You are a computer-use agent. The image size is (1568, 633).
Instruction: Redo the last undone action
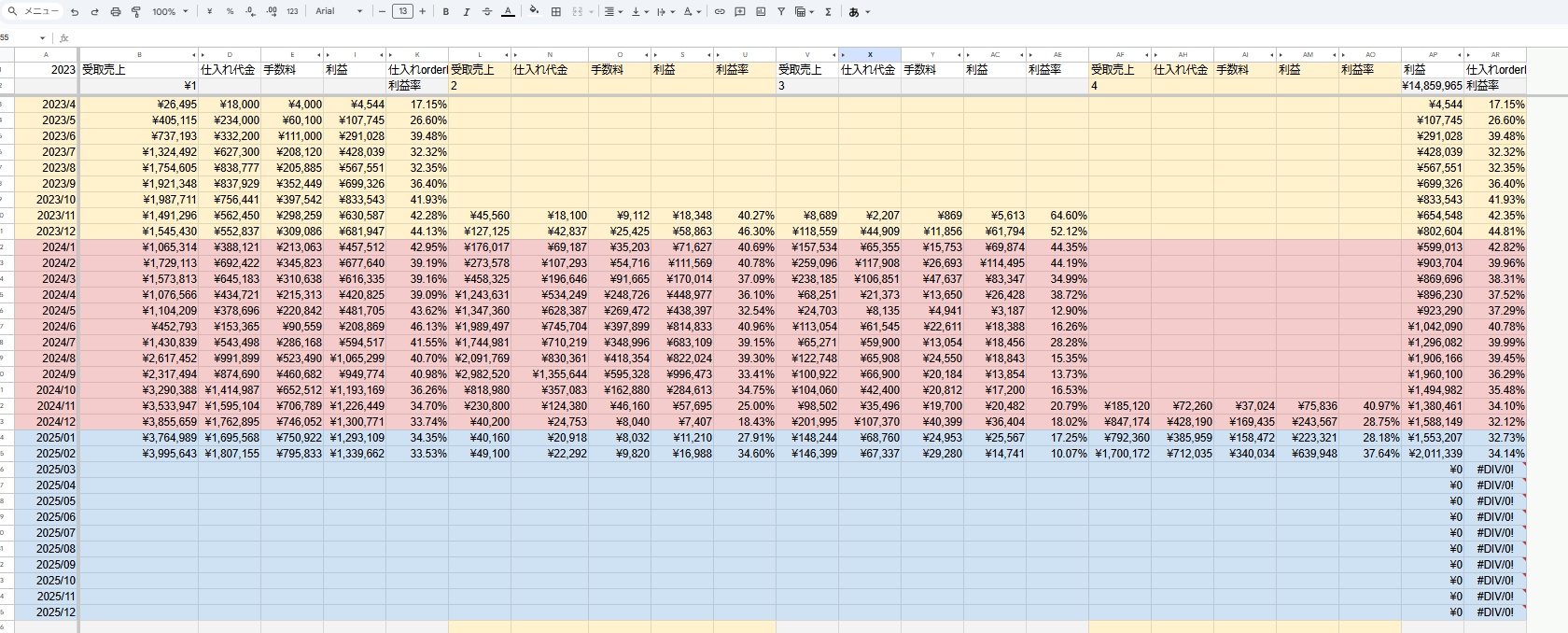click(x=94, y=11)
